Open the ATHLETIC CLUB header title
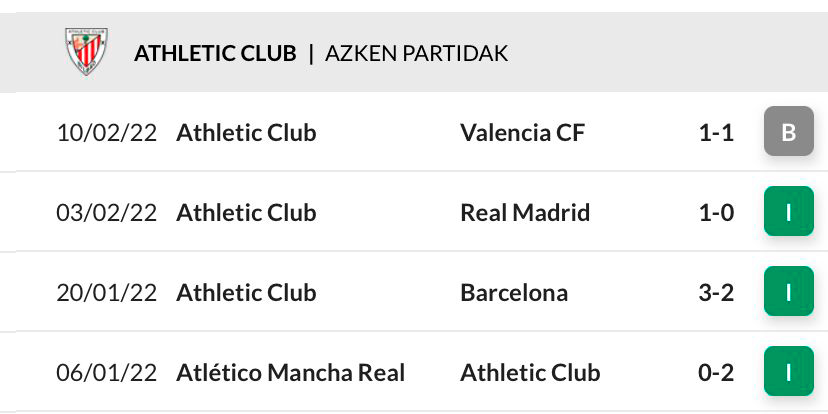828x414 pixels. [215, 53]
